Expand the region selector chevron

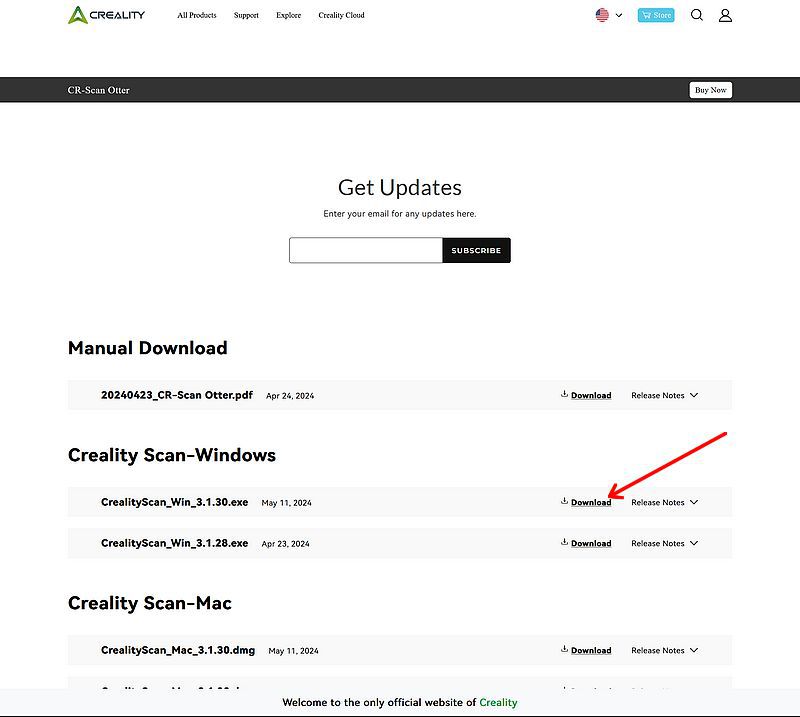[619, 15]
